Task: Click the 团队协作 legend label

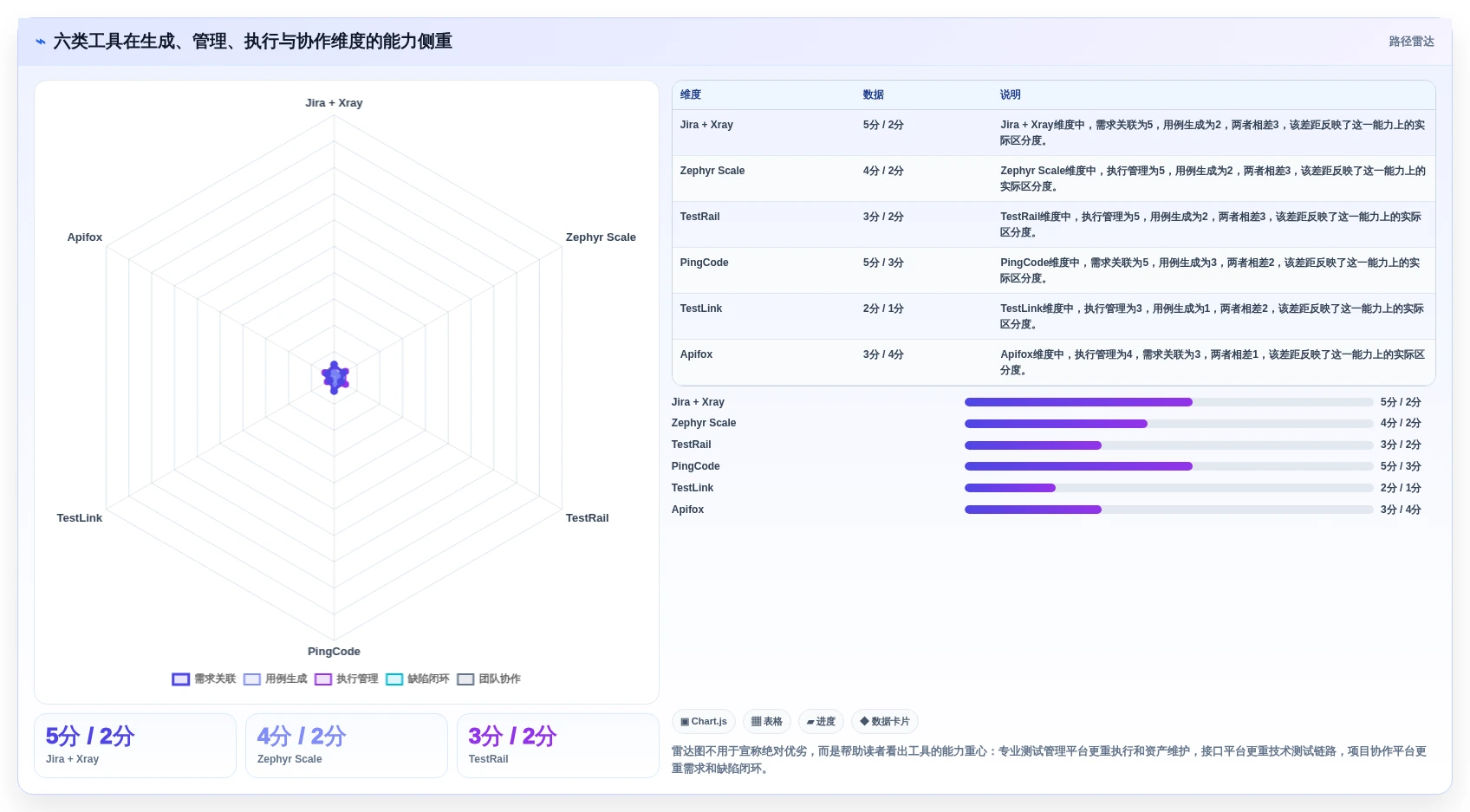Action: [x=499, y=679]
